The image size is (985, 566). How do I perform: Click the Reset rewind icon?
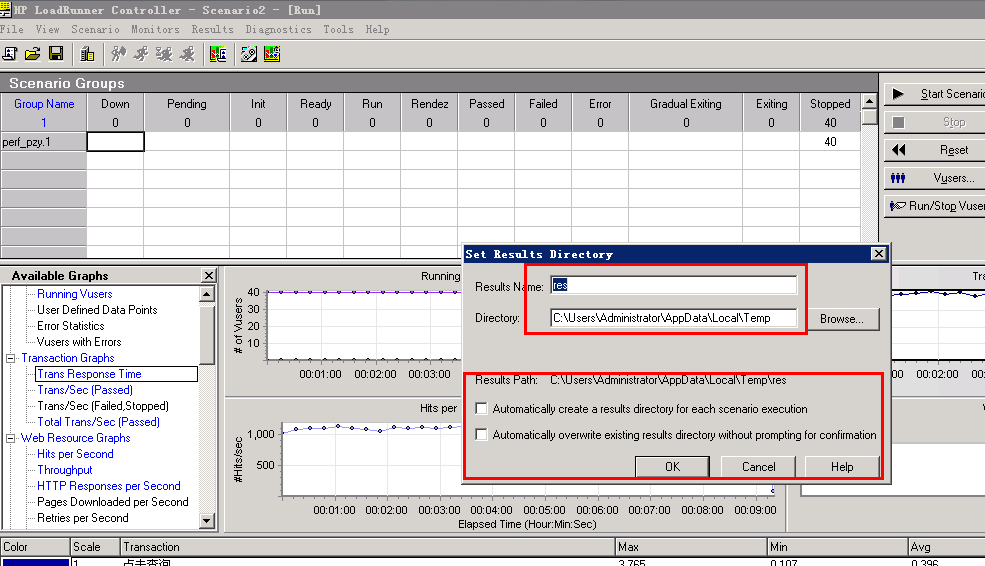click(898, 150)
